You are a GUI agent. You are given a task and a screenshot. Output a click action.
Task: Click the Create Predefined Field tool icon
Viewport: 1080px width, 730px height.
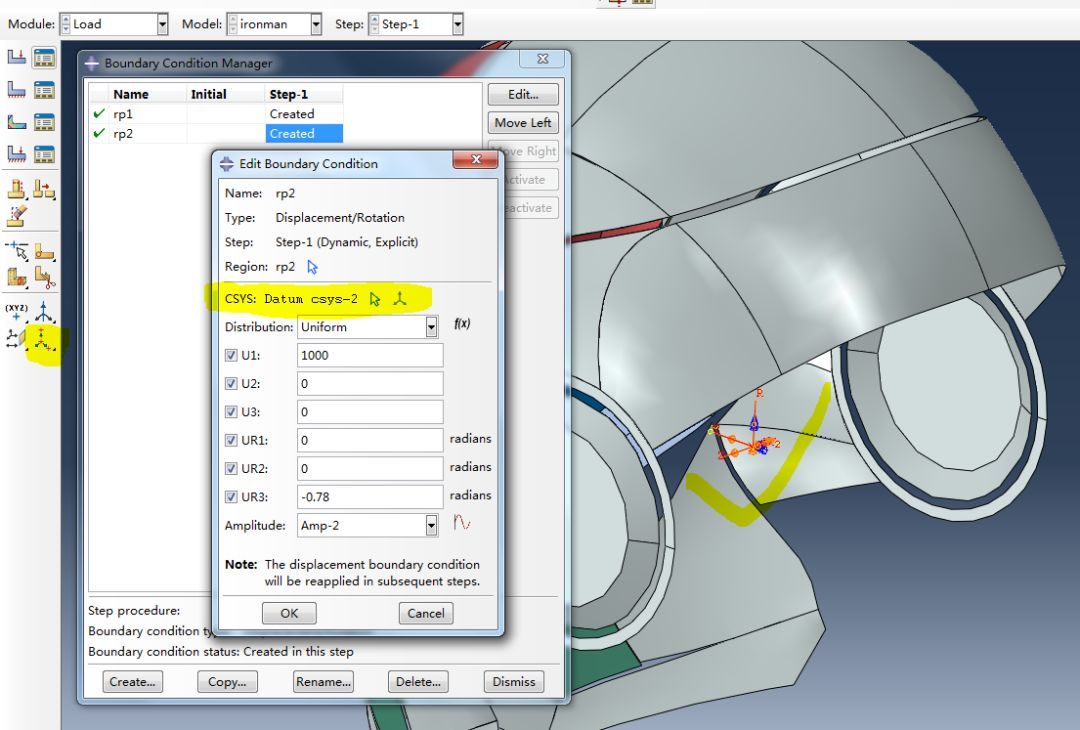click(x=16, y=122)
